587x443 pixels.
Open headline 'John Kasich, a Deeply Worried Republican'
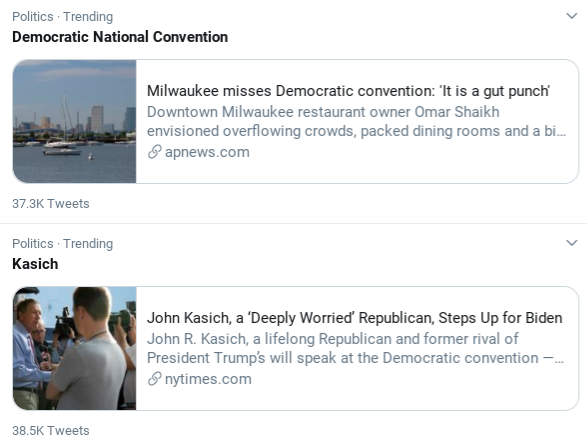tap(355, 318)
